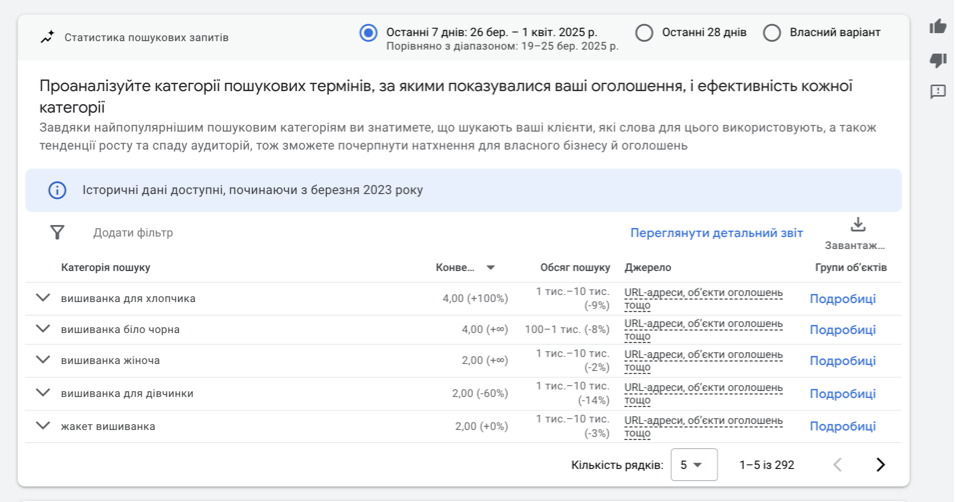Expand 'вишиванка для дівчинки' row
Viewport: 955px width, 502px height.
pyautogui.click(x=43, y=392)
